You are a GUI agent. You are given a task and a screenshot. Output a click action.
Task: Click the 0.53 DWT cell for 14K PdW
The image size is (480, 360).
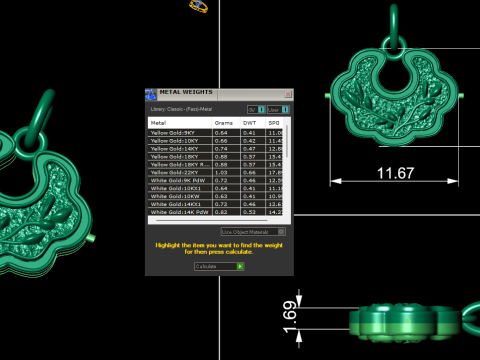[x=253, y=212]
